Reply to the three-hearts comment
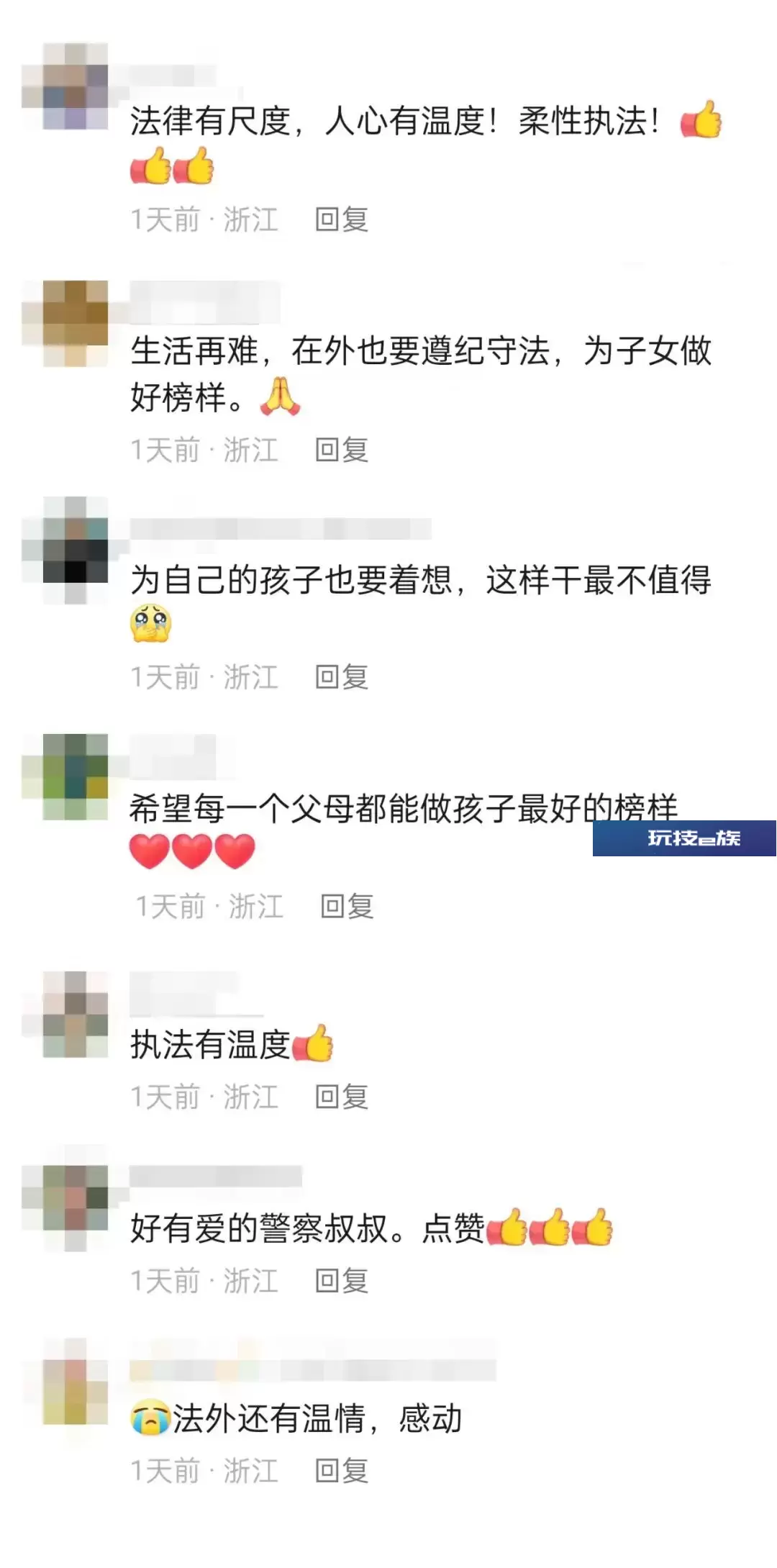Screen dimensions: 777x1568 pyautogui.click(x=347, y=906)
